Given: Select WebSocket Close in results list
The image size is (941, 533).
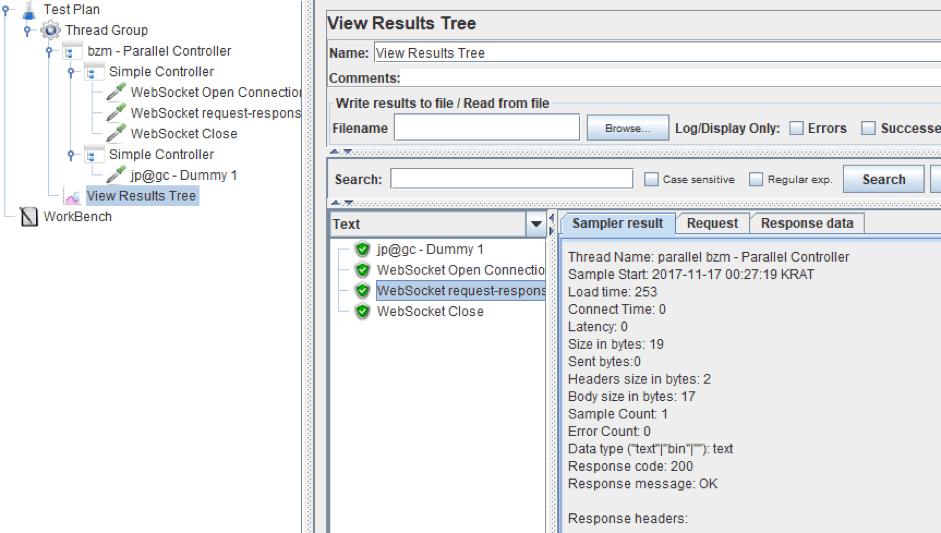Looking at the screenshot, I should click(x=430, y=312).
